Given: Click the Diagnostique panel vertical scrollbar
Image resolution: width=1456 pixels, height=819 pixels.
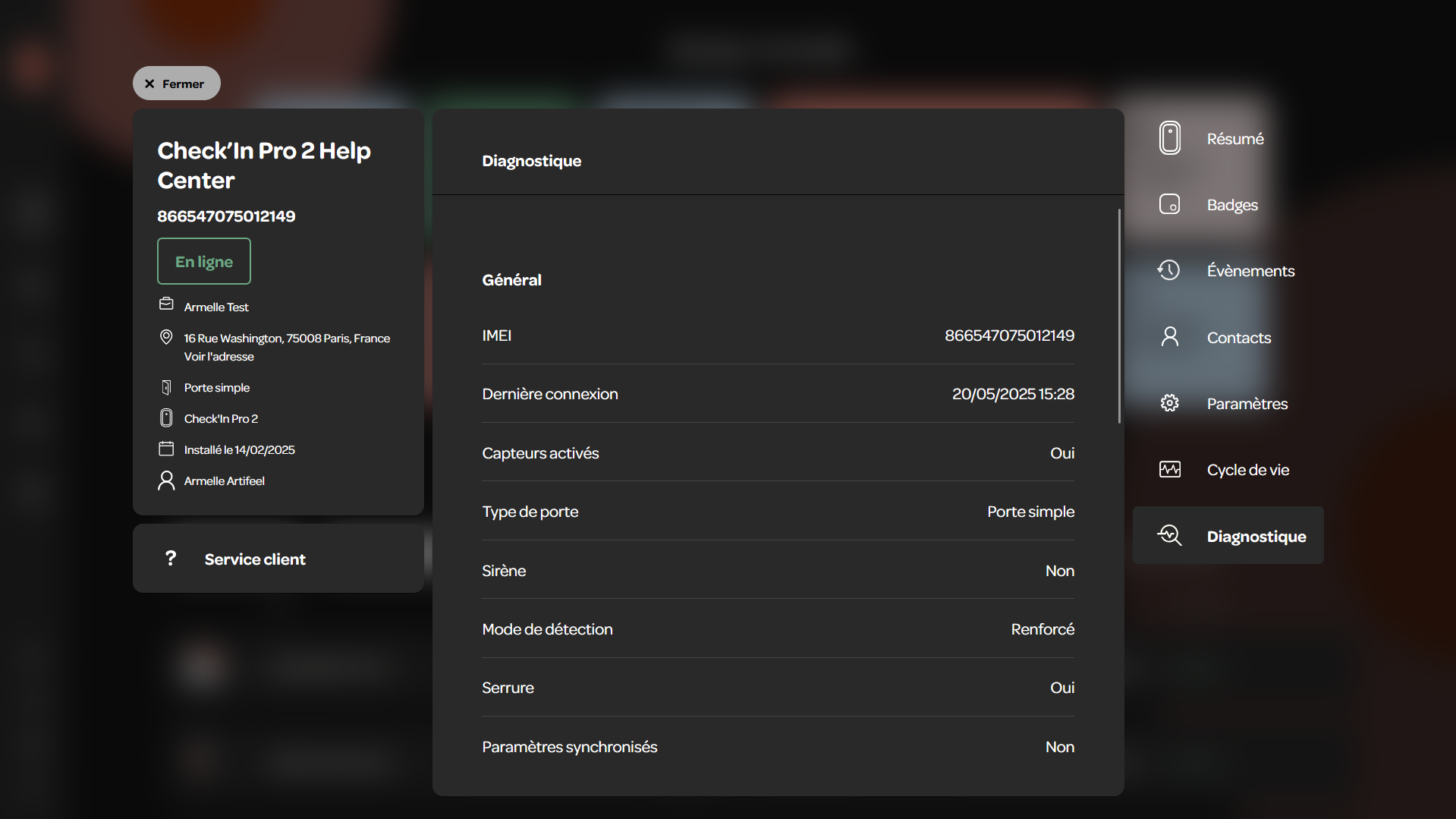Looking at the screenshot, I should 1119,316.
